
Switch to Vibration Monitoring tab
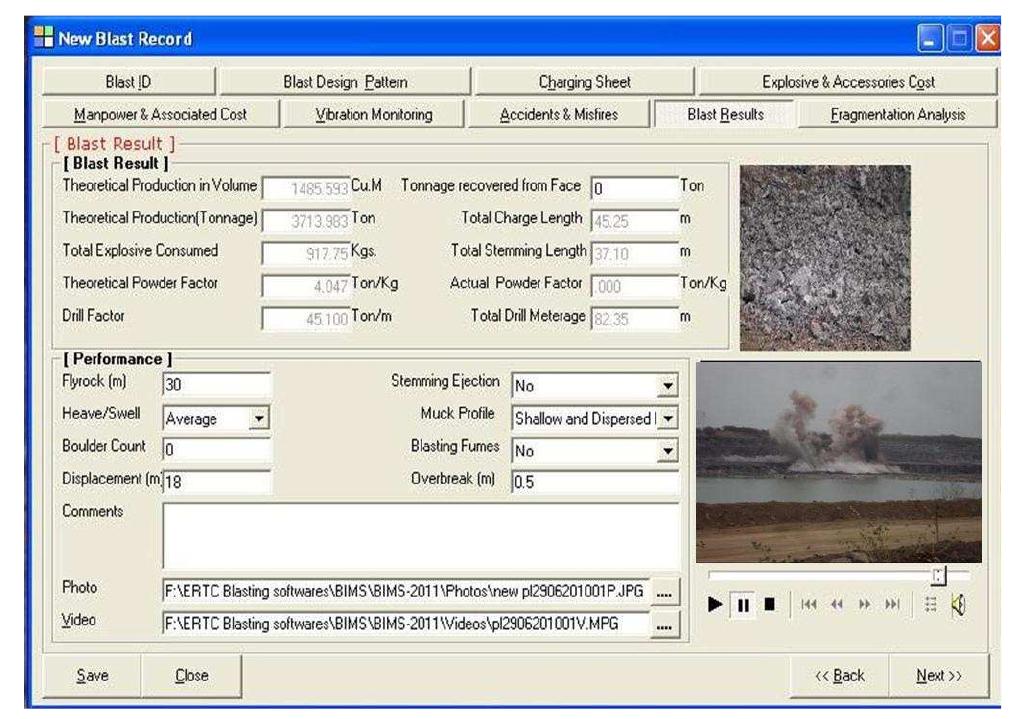pyautogui.click(x=374, y=114)
